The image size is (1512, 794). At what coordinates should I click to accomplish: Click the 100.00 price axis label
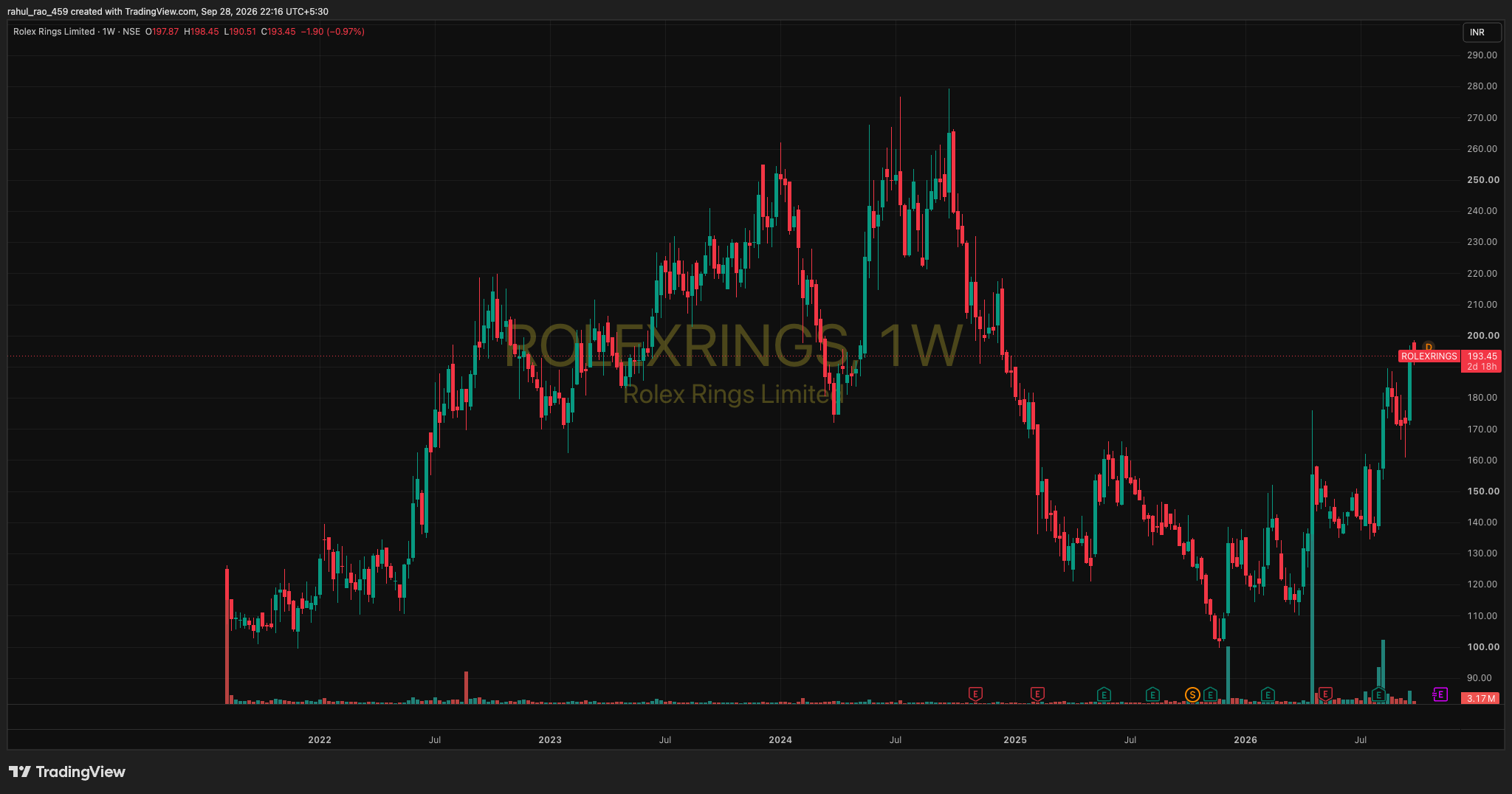(x=1482, y=646)
